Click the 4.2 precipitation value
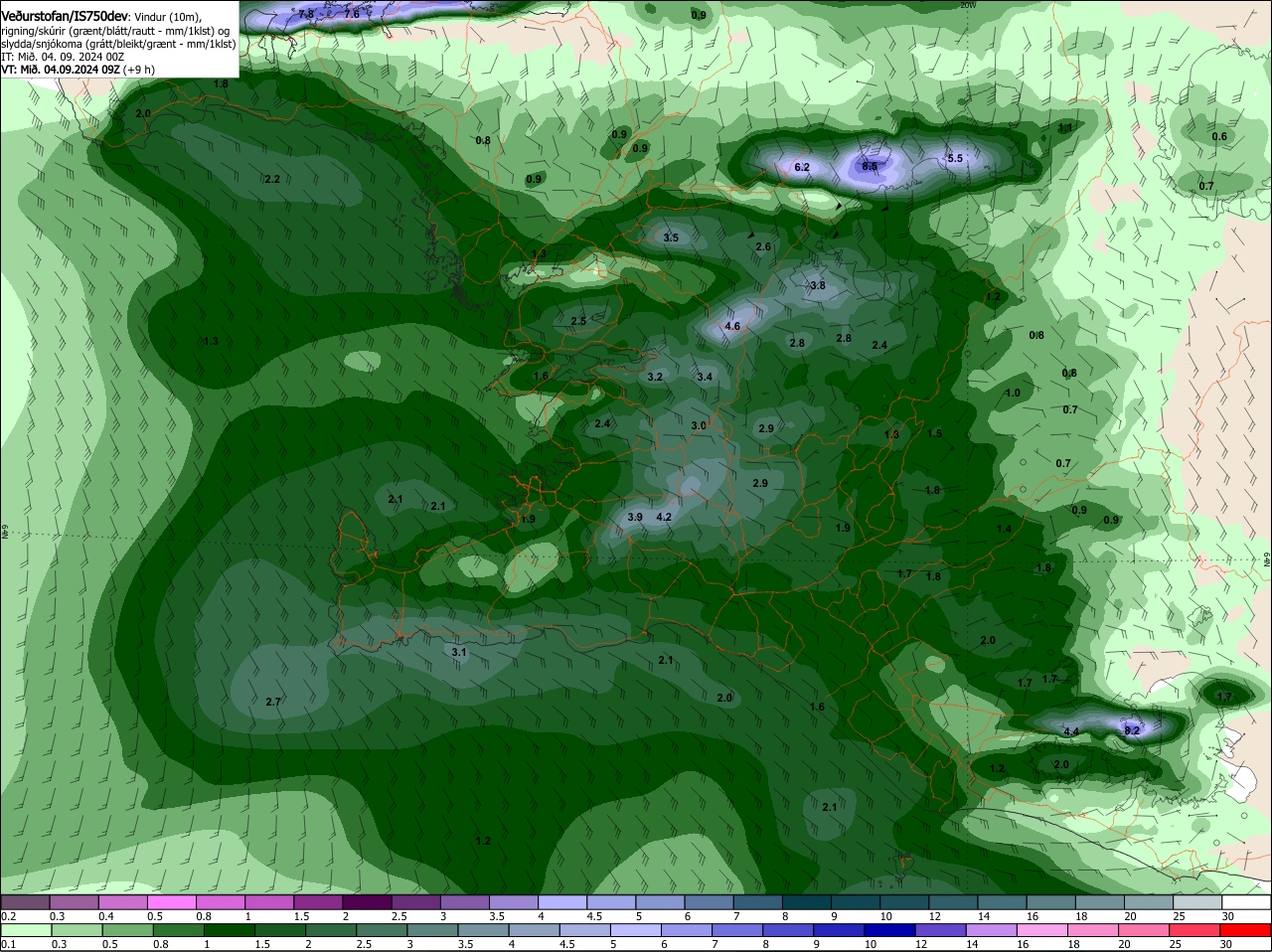This screenshot has width=1272, height=952. pos(665,517)
